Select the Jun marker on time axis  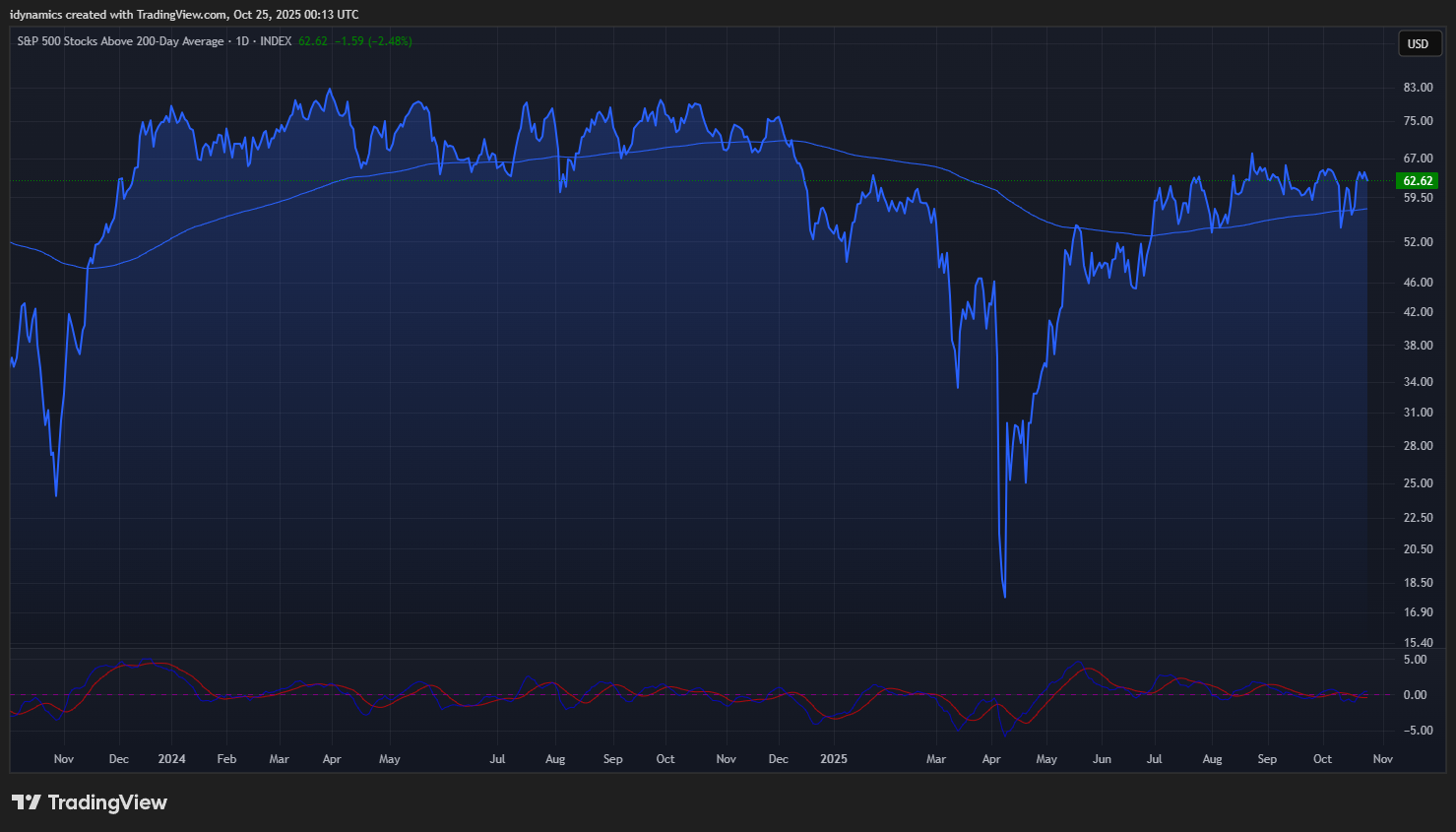(x=1102, y=759)
